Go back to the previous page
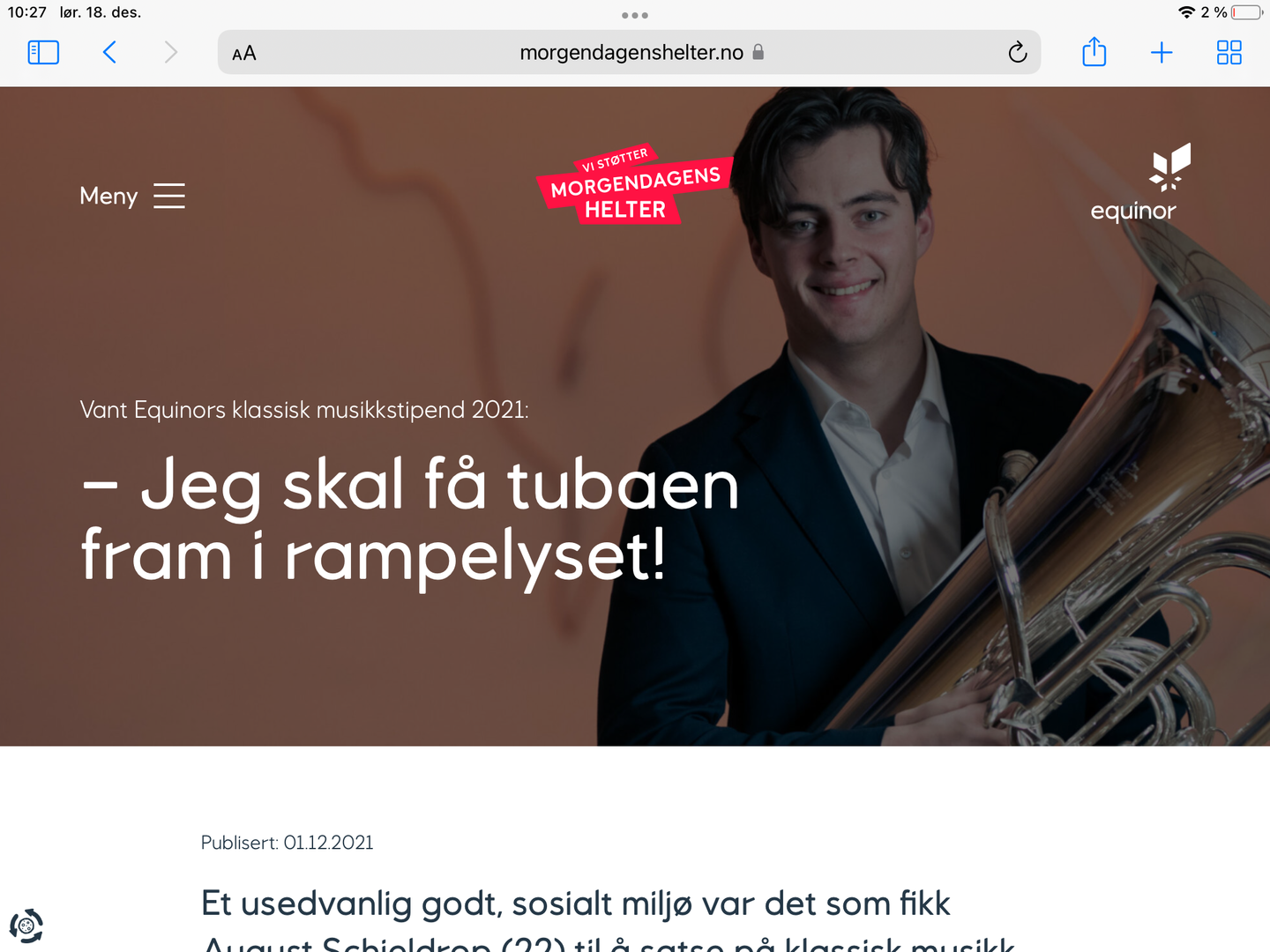Viewport: 1270px width, 952px height. pos(109,53)
